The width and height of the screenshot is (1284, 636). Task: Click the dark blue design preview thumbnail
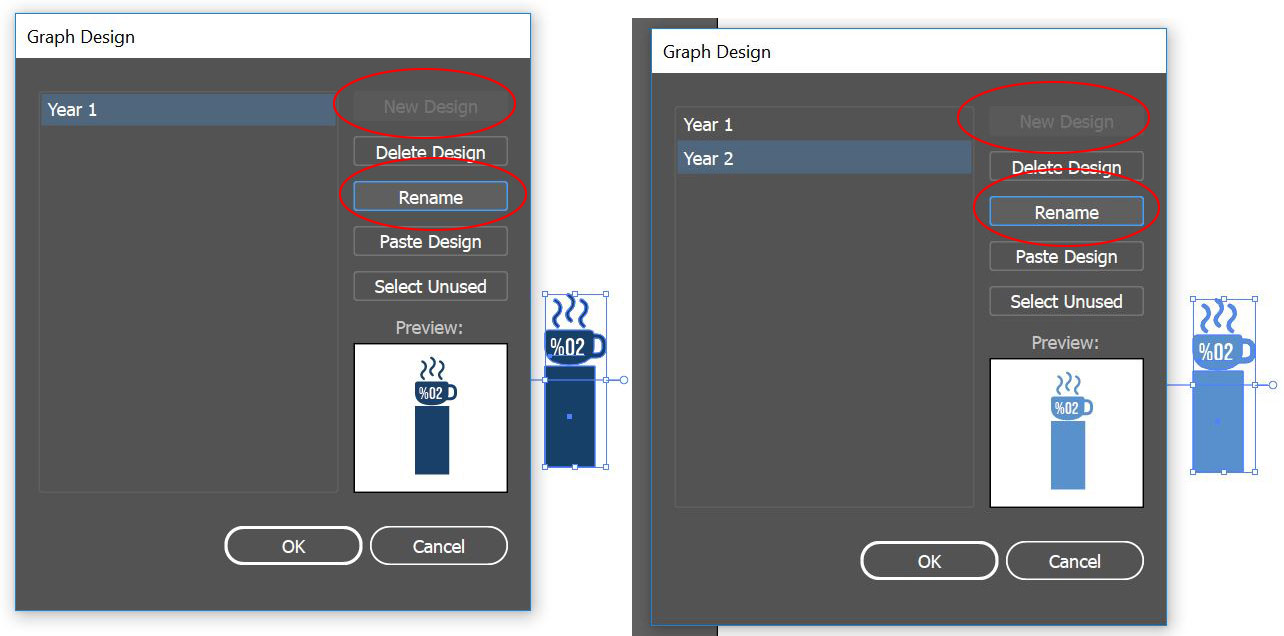click(x=431, y=418)
